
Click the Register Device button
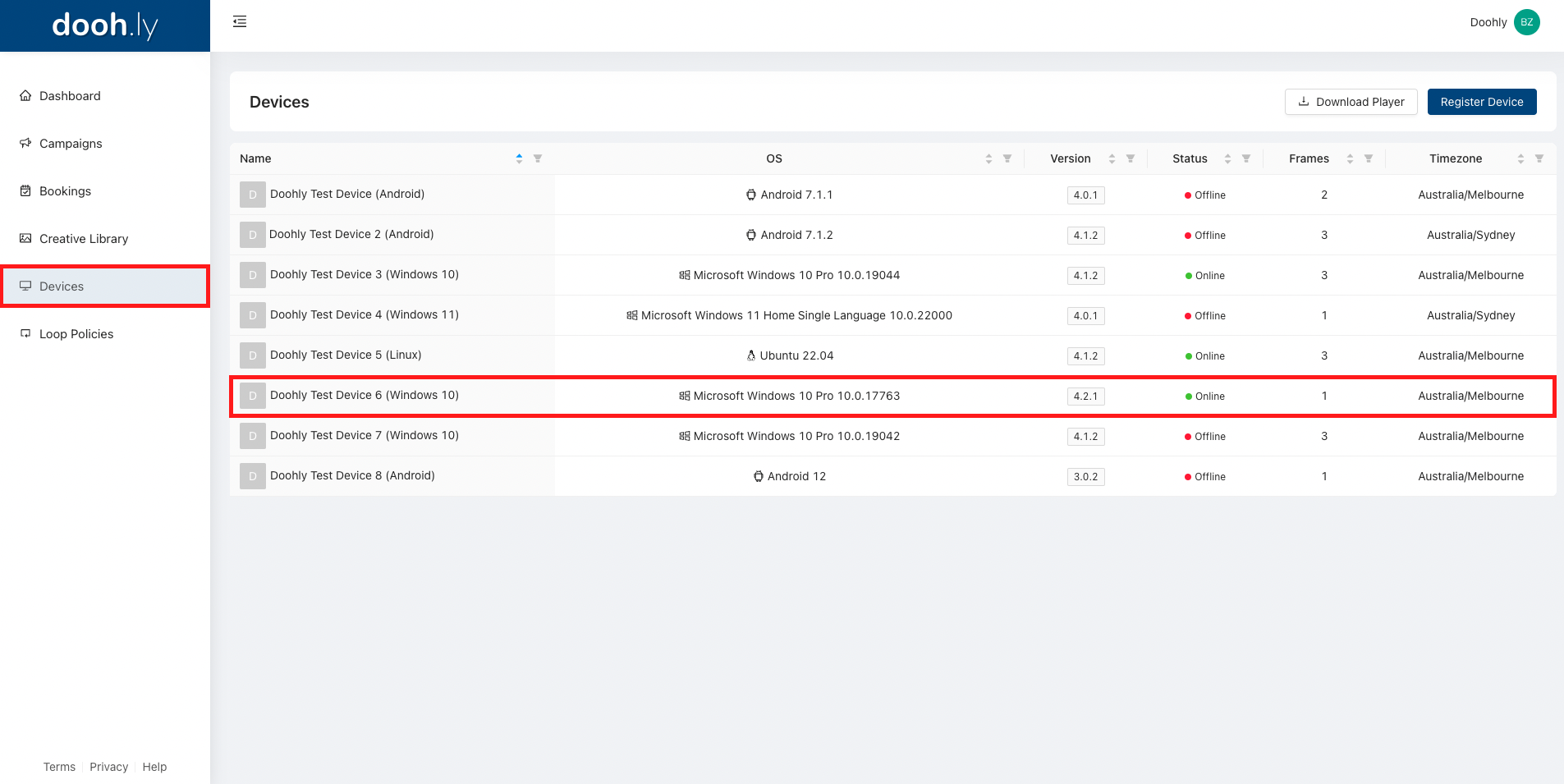tap(1481, 101)
